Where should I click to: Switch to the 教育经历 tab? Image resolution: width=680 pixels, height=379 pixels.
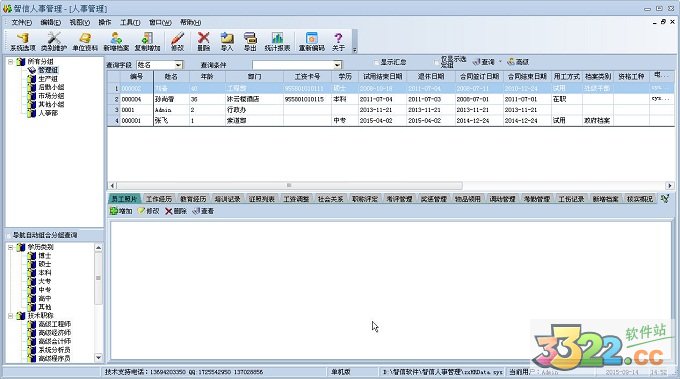pos(193,199)
